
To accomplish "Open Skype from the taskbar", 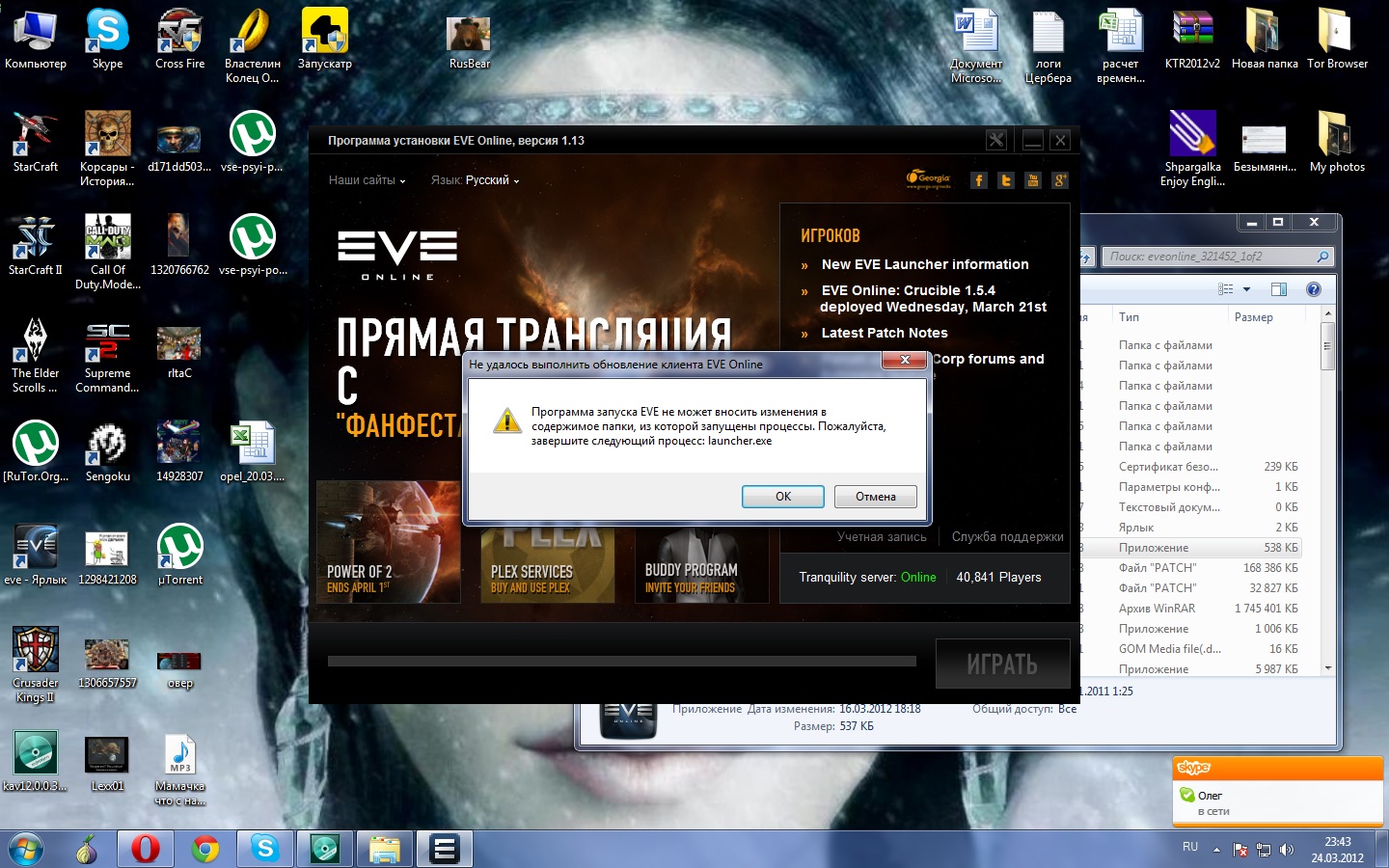I will tap(264, 850).
